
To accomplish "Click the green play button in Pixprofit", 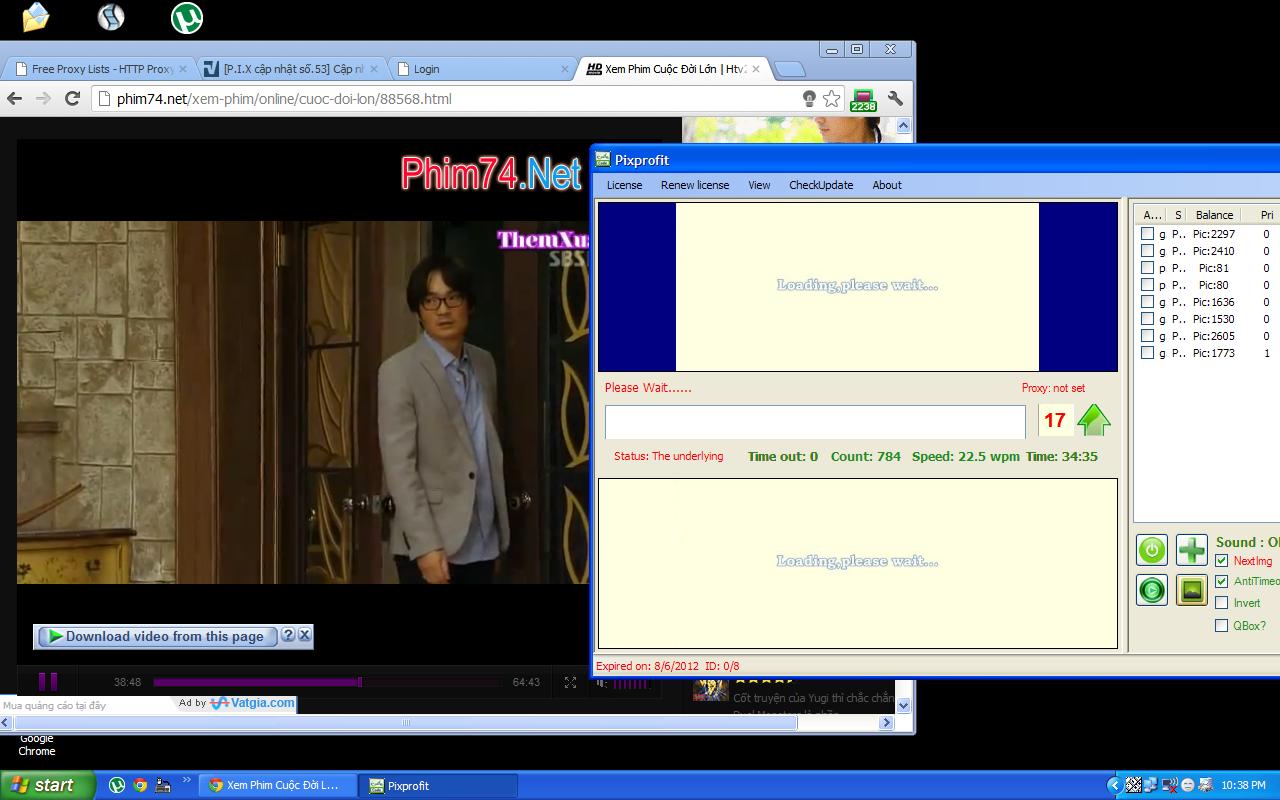I will point(1152,590).
